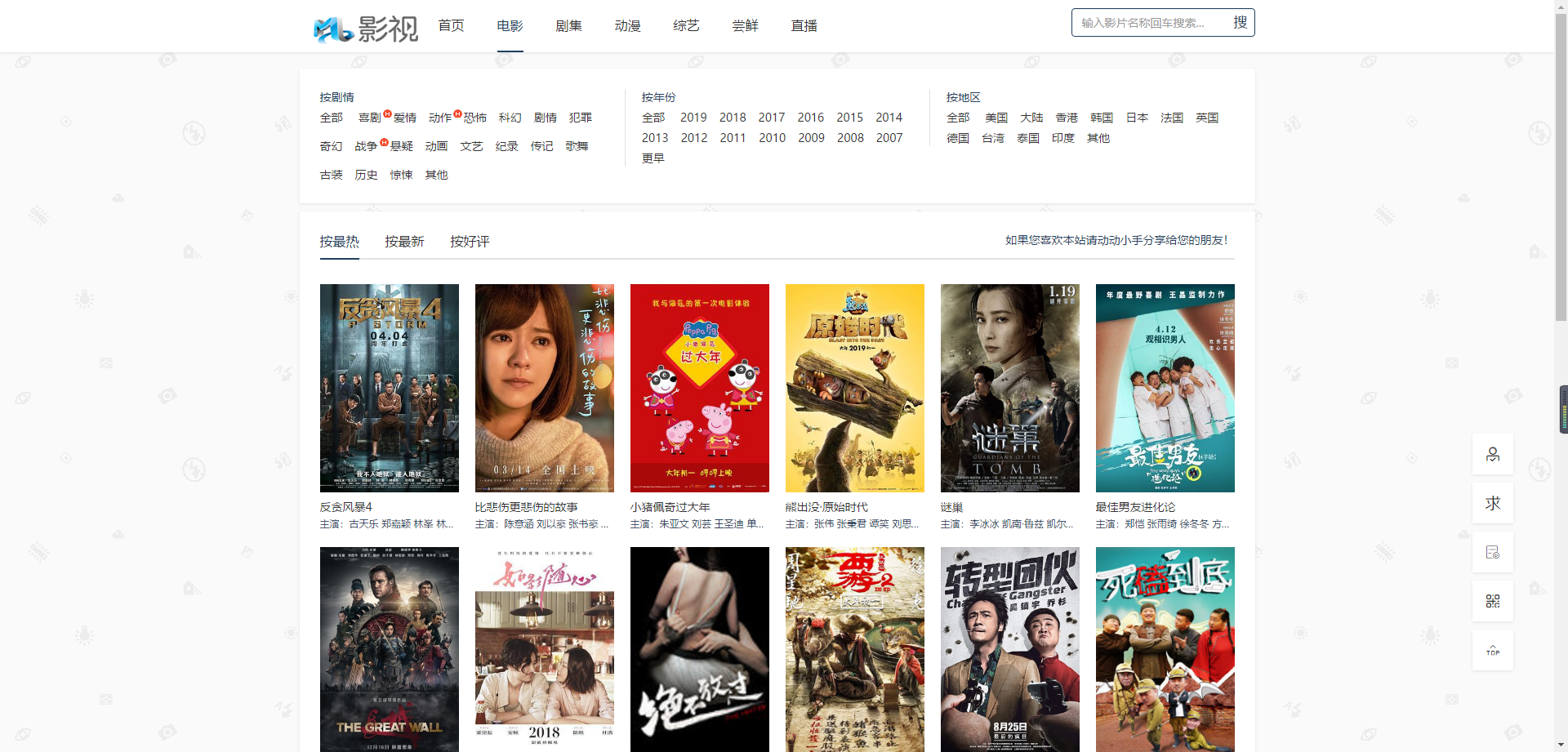Filter by genre 喜剧
This screenshot has height=752, width=1568.
369,118
